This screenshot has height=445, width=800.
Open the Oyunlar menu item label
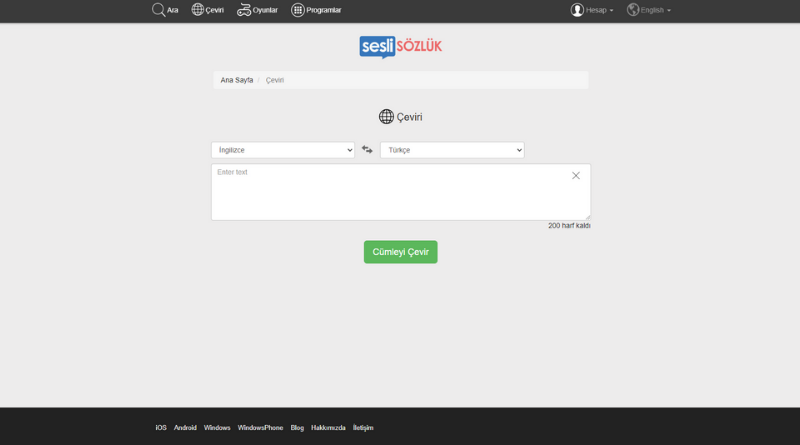[x=265, y=10]
